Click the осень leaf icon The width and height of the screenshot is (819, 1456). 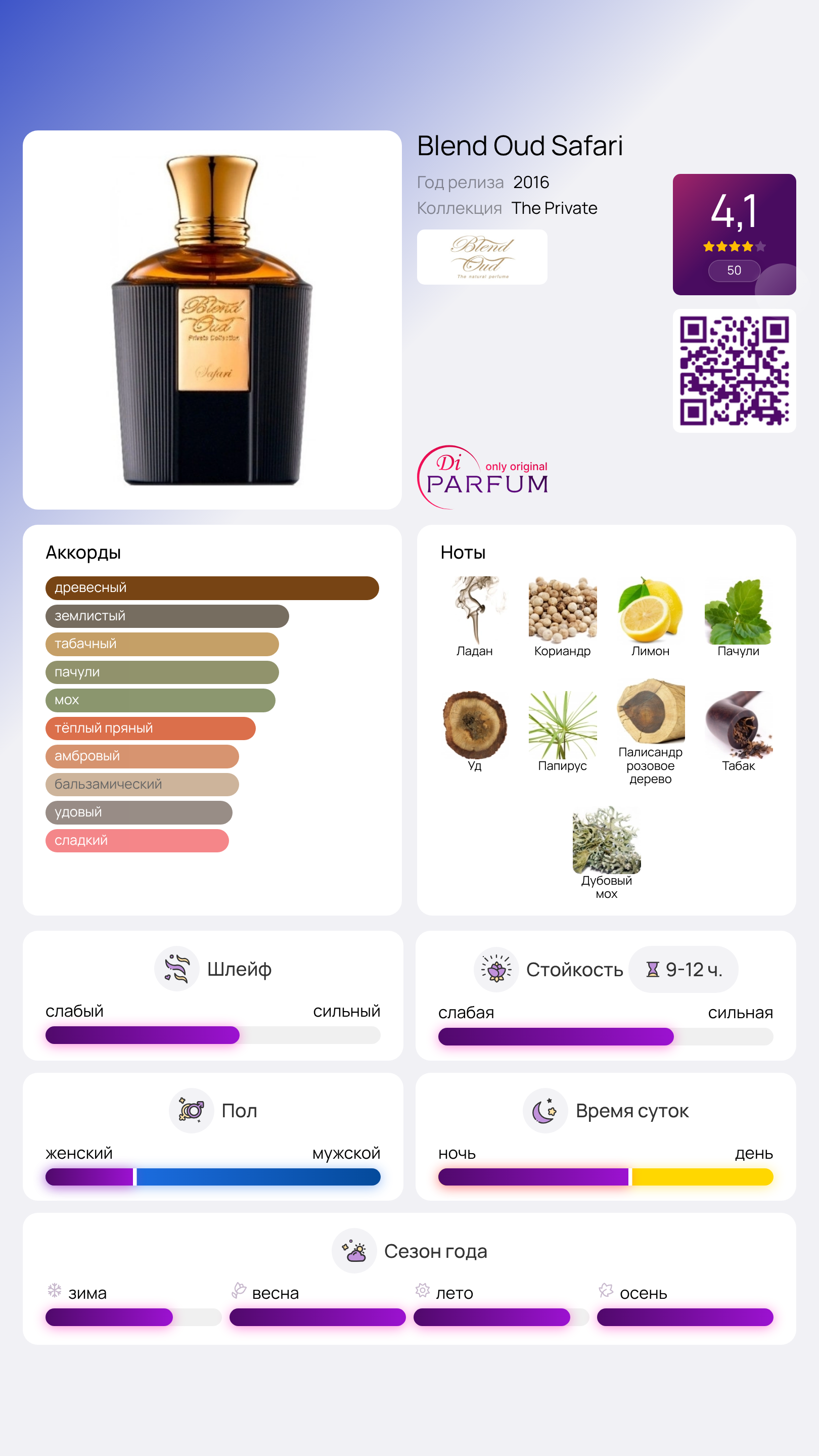(x=606, y=1290)
